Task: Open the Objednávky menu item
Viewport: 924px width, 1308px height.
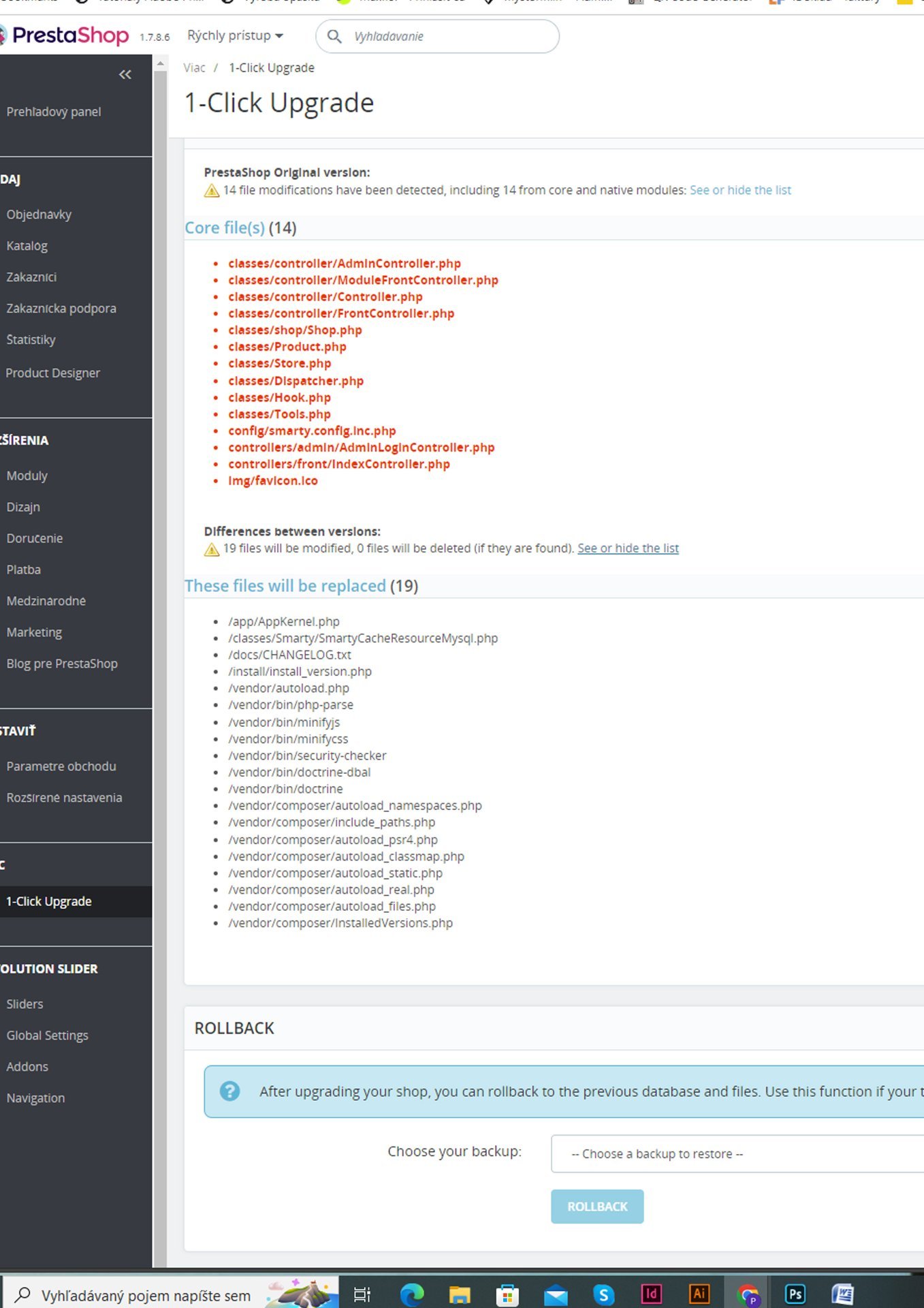Action: [x=39, y=215]
